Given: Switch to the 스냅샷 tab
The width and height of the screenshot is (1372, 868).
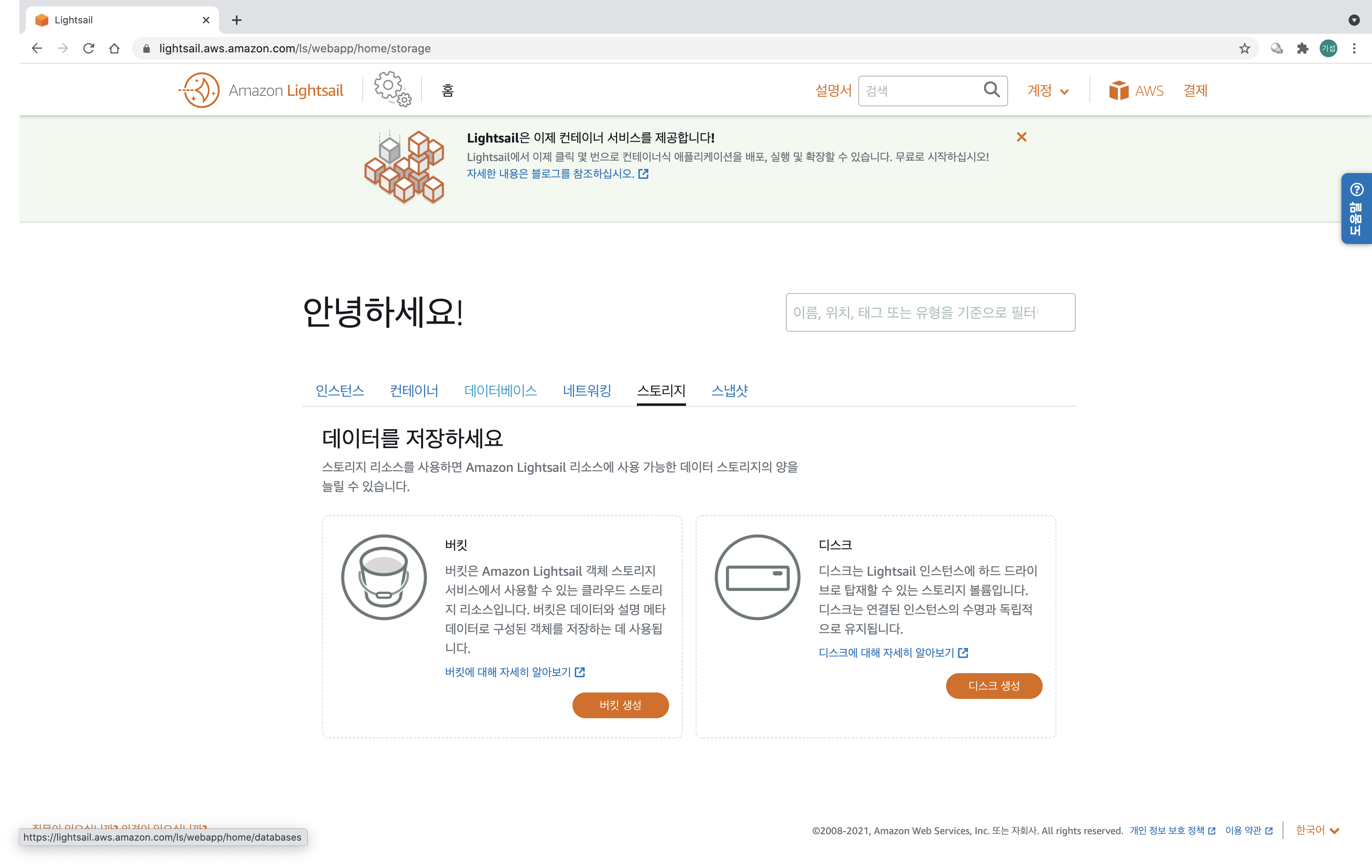Looking at the screenshot, I should pyautogui.click(x=729, y=391).
